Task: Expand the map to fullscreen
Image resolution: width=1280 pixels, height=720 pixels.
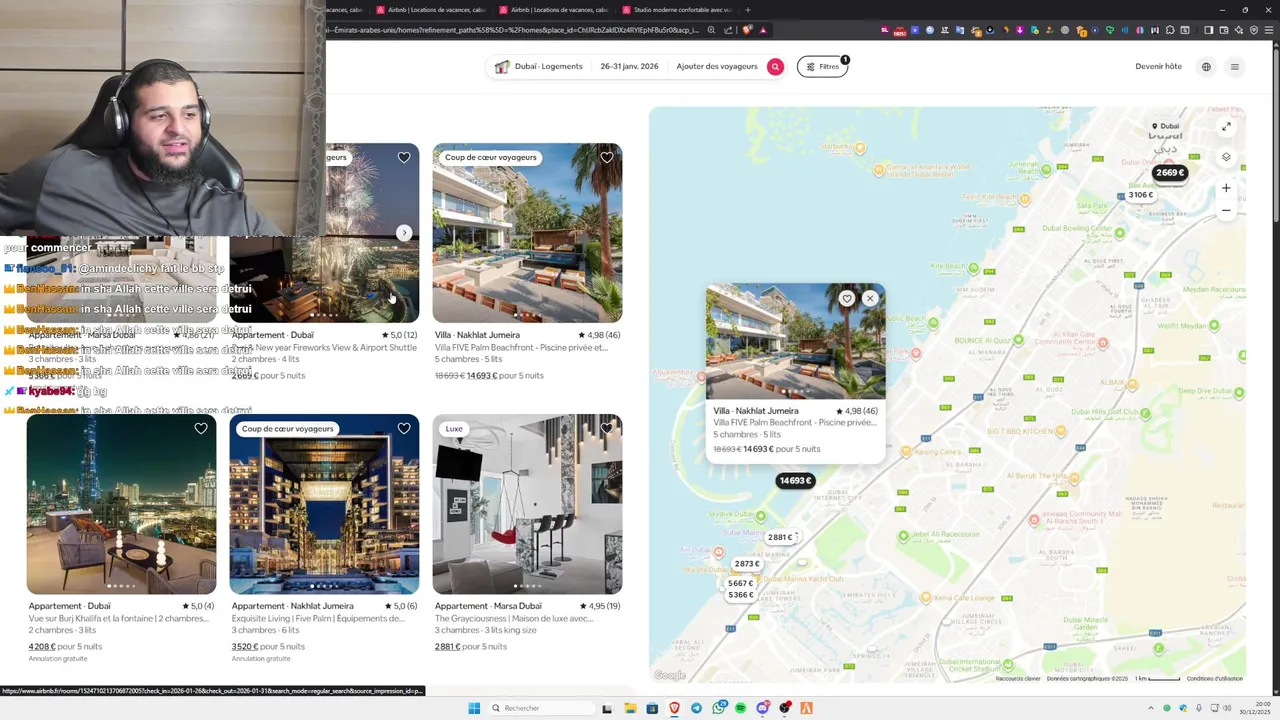Action: click(1226, 126)
